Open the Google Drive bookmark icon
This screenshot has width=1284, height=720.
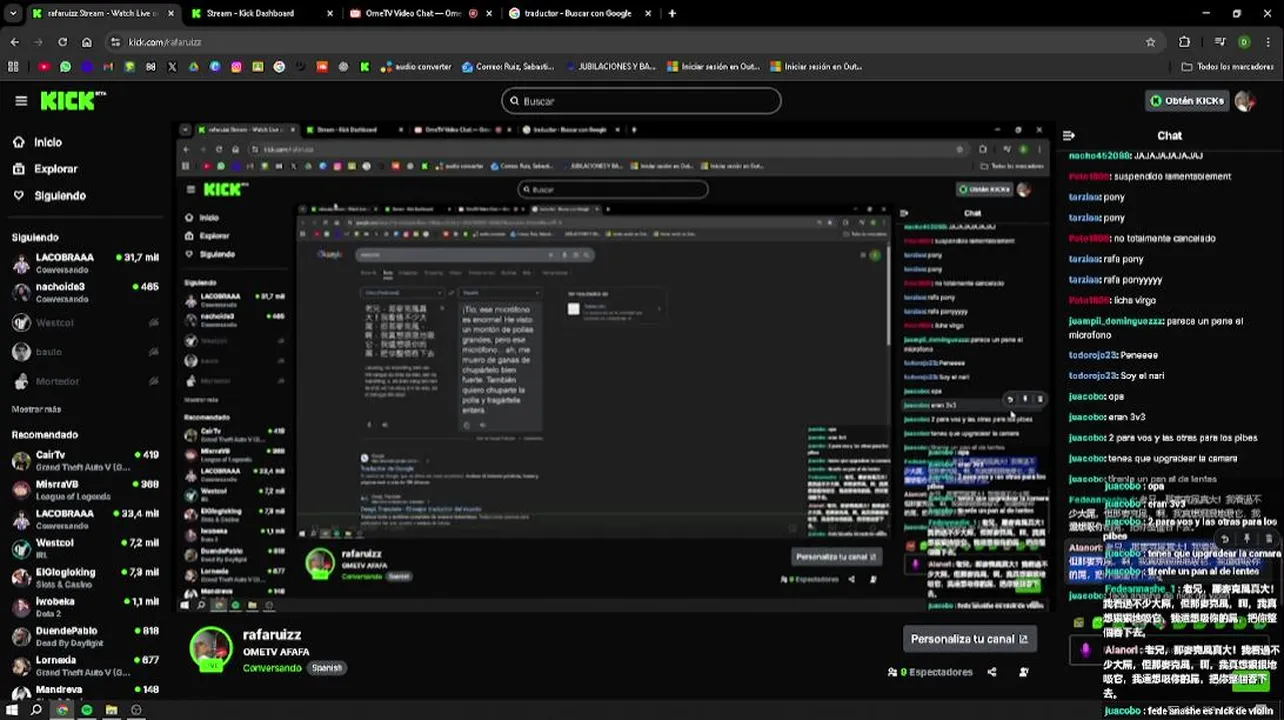(194, 67)
